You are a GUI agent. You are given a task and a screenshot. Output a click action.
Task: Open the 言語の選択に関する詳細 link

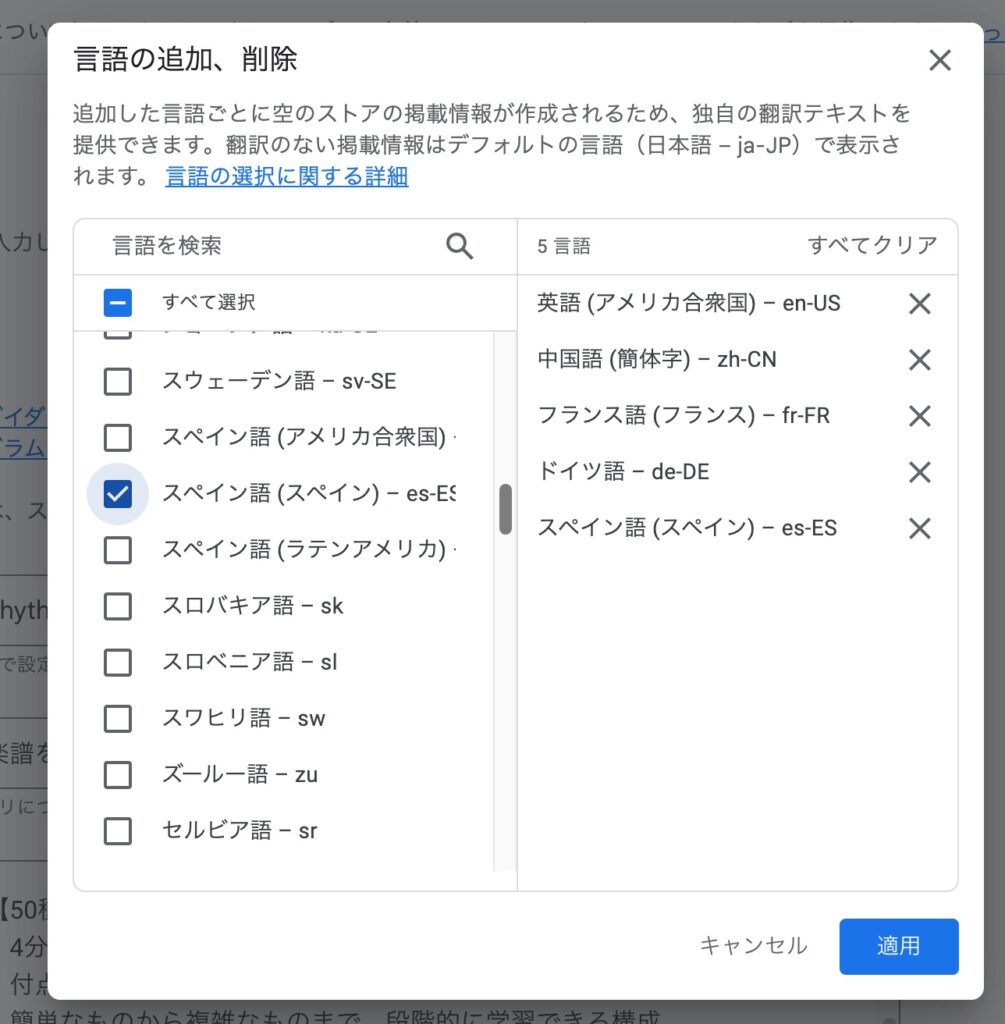(287, 178)
